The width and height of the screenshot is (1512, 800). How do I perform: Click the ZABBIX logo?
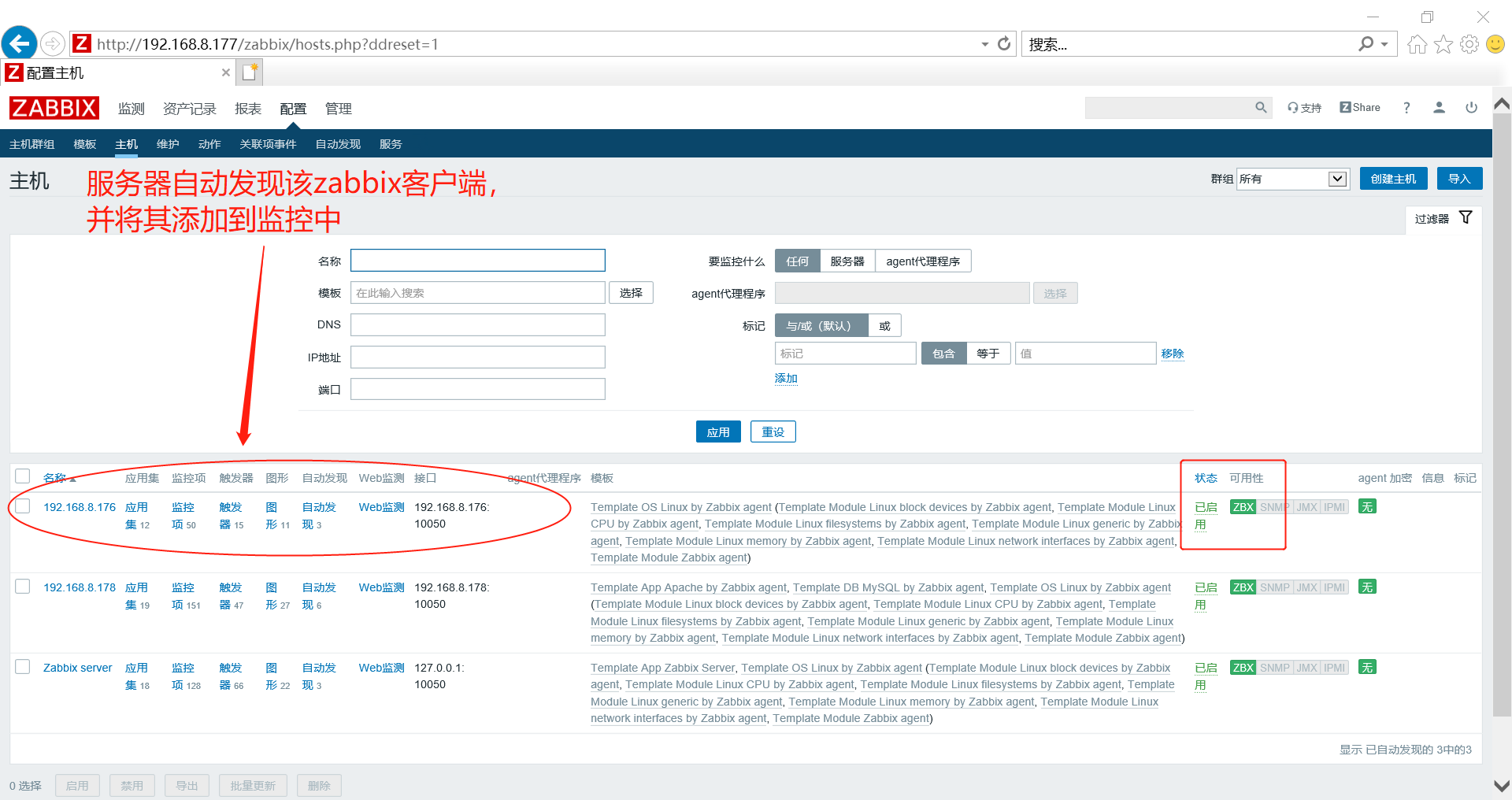pos(54,108)
